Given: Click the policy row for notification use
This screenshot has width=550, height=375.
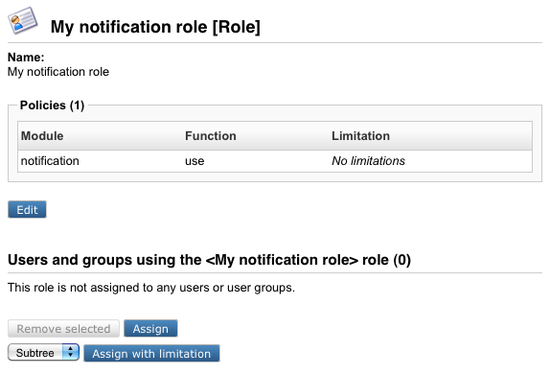Looking at the screenshot, I should [275, 161].
